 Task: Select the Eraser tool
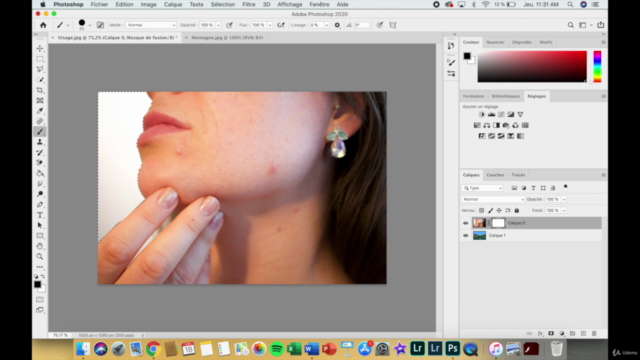tap(40, 163)
